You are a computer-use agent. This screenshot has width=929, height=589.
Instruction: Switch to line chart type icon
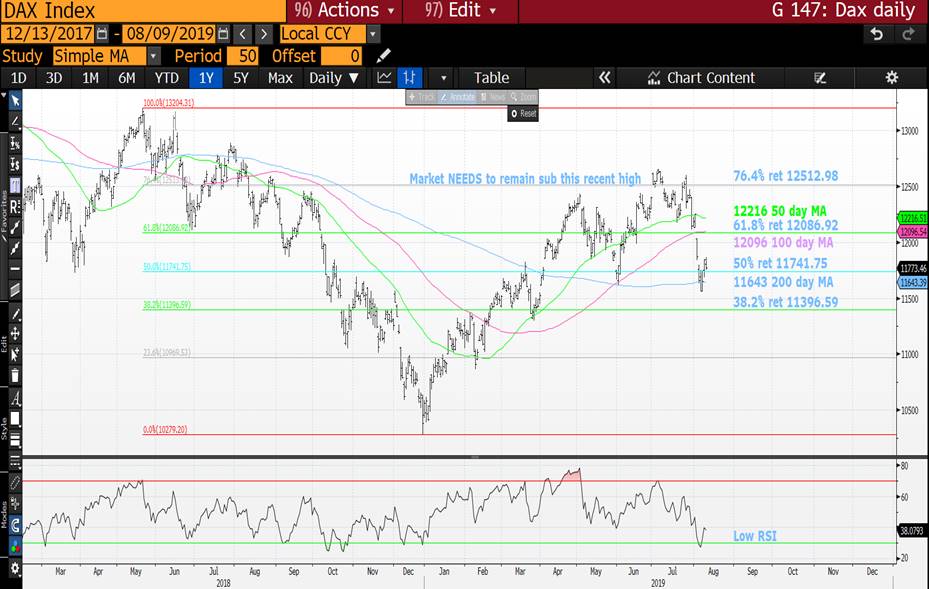click(384, 78)
